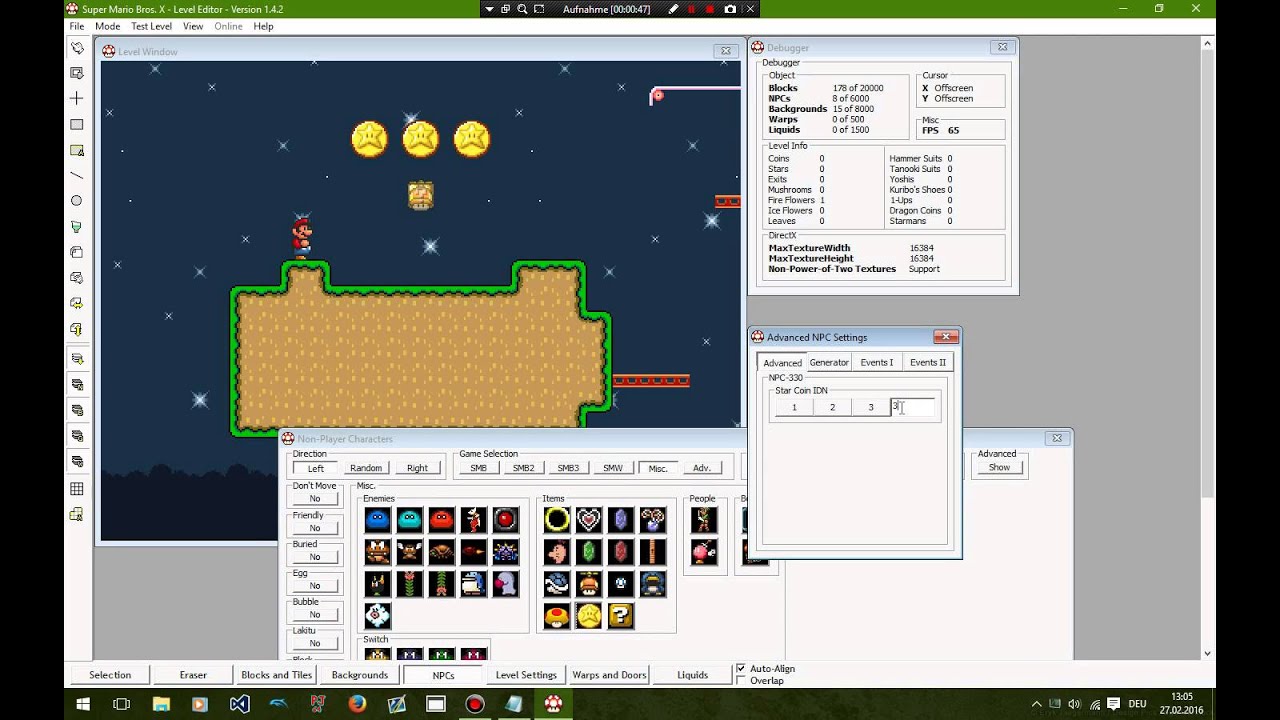Toggle the Egg No button
Screen dimensions: 1280x720
(315, 585)
